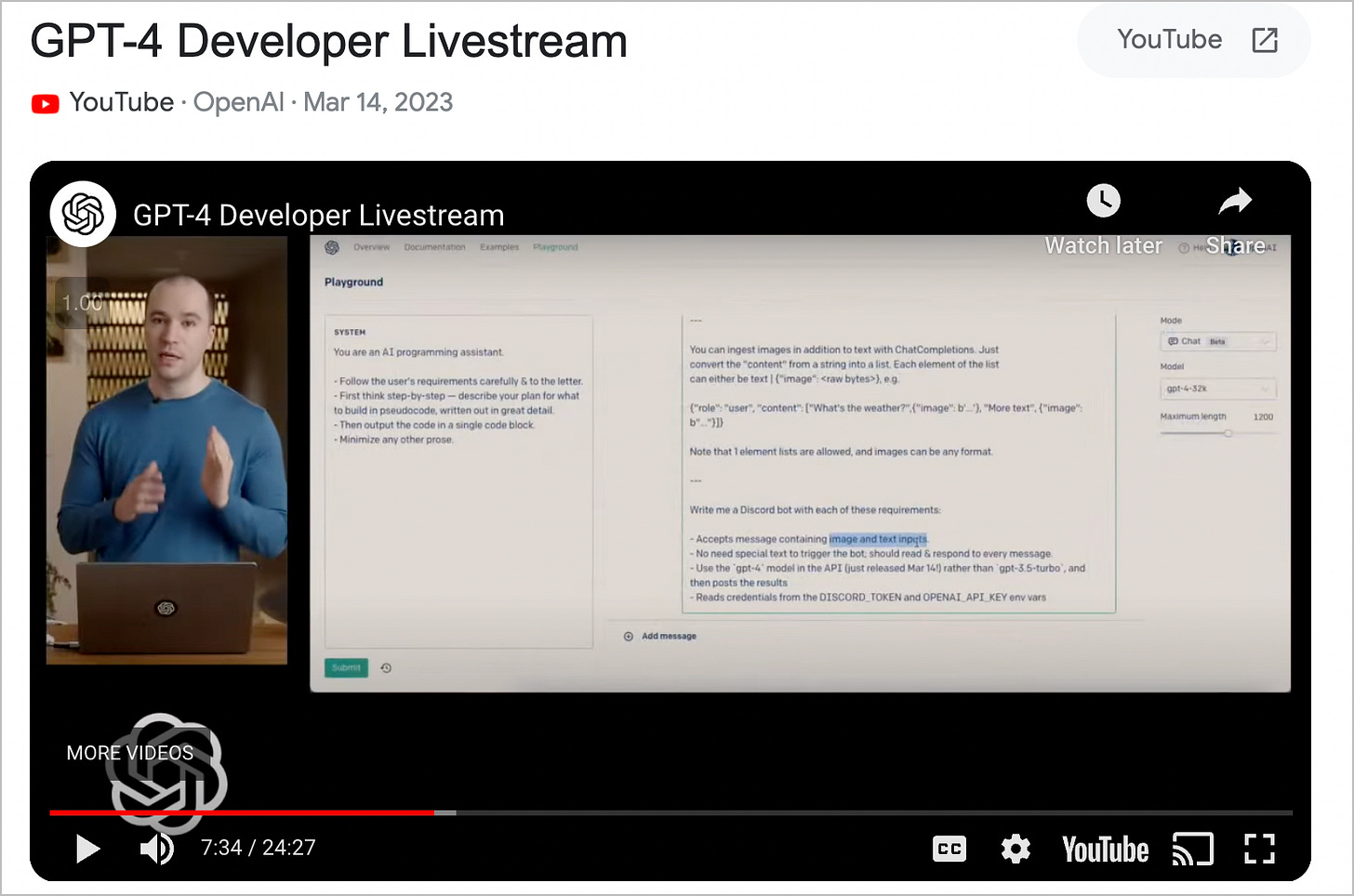Click the OpenAI logo in Playground header
Image resolution: width=1354 pixels, height=896 pixels.
tap(332, 247)
